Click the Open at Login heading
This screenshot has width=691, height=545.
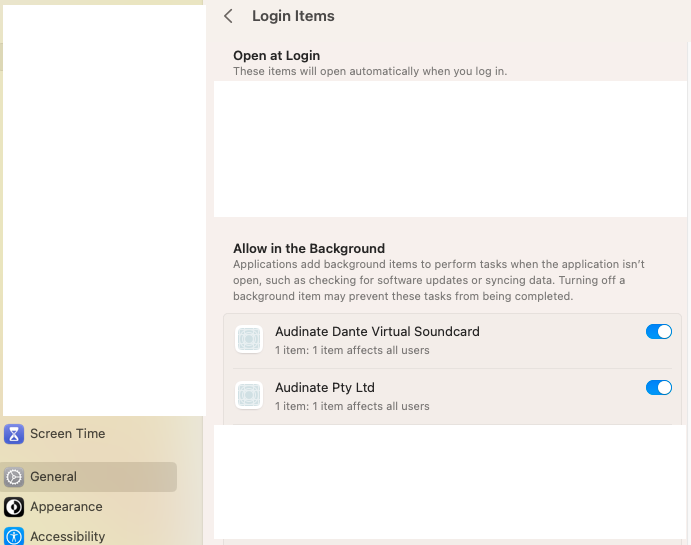pos(276,56)
